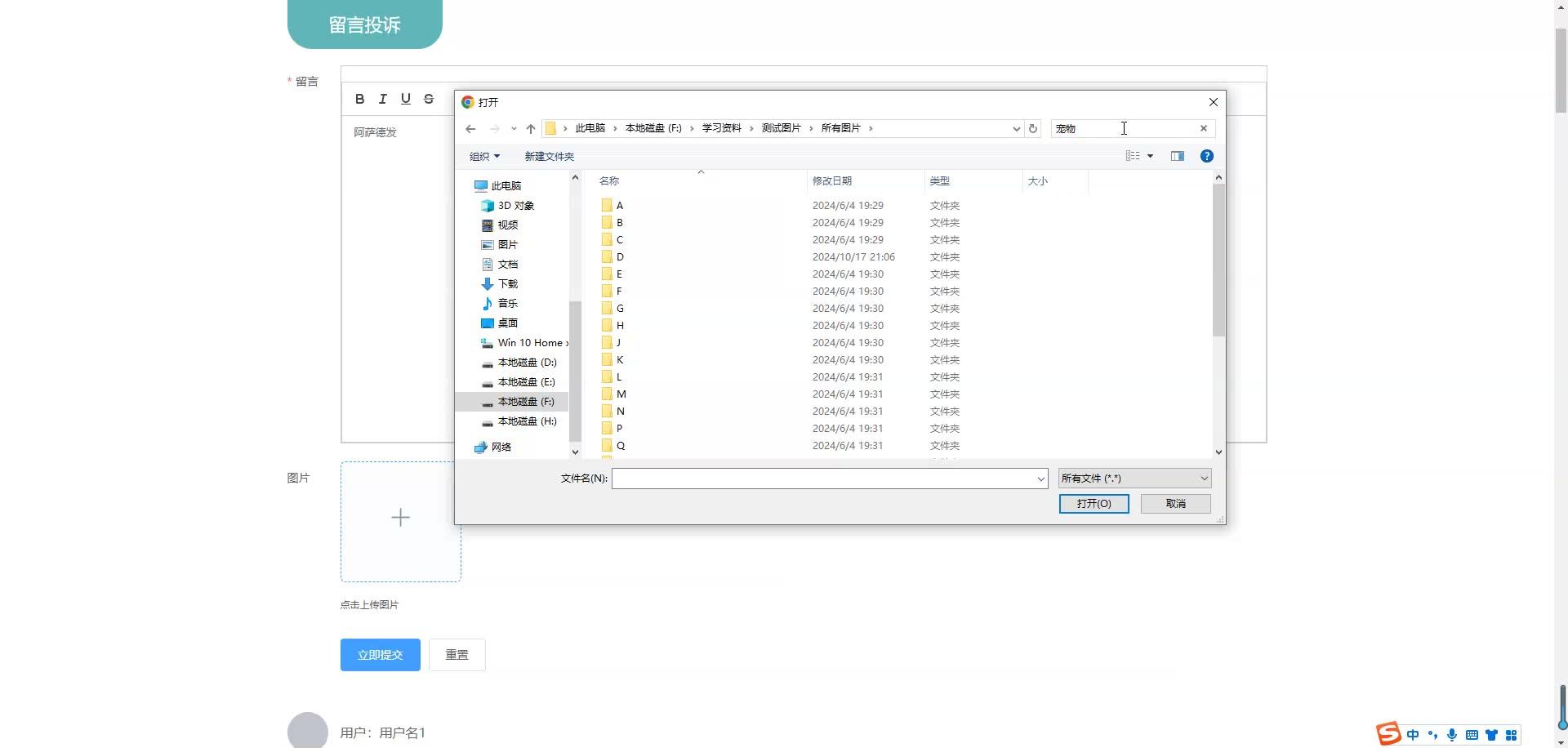Click the 重置 reset button
Image resolution: width=1568 pixels, height=748 pixels.
(457, 655)
